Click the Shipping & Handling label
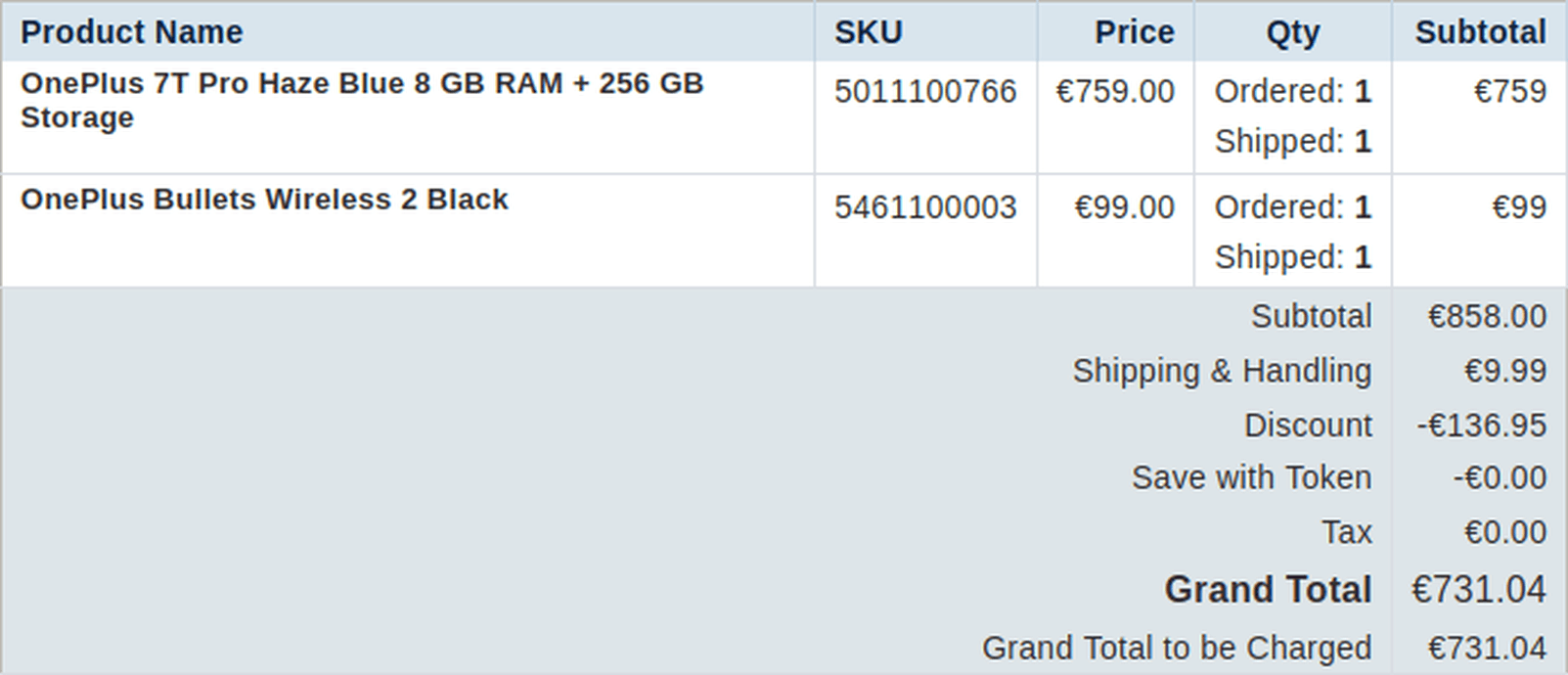This screenshot has width=1568, height=675. pos(1222,371)
